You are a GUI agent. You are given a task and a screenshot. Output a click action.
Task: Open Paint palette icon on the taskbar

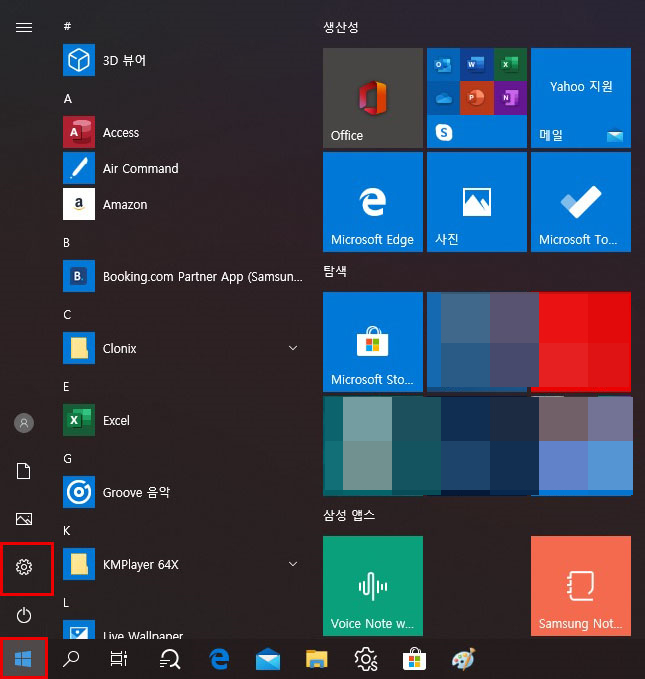tap(463, 659)
